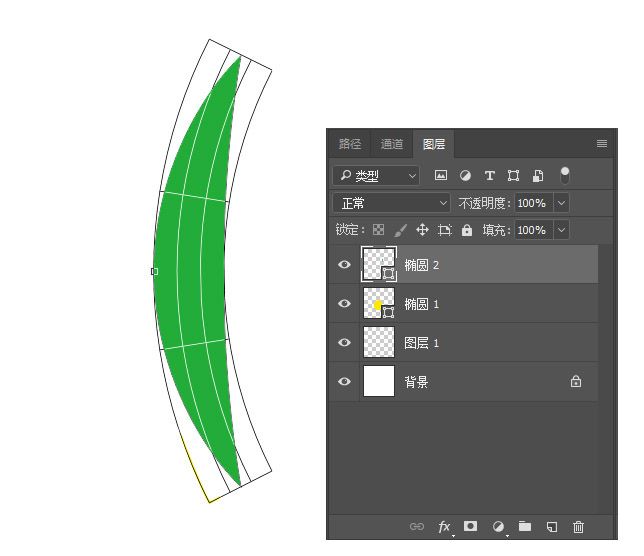This screenshot has height=556, width=644.
Task: Create new fill or adjustment layer
Action: point(498,526)
